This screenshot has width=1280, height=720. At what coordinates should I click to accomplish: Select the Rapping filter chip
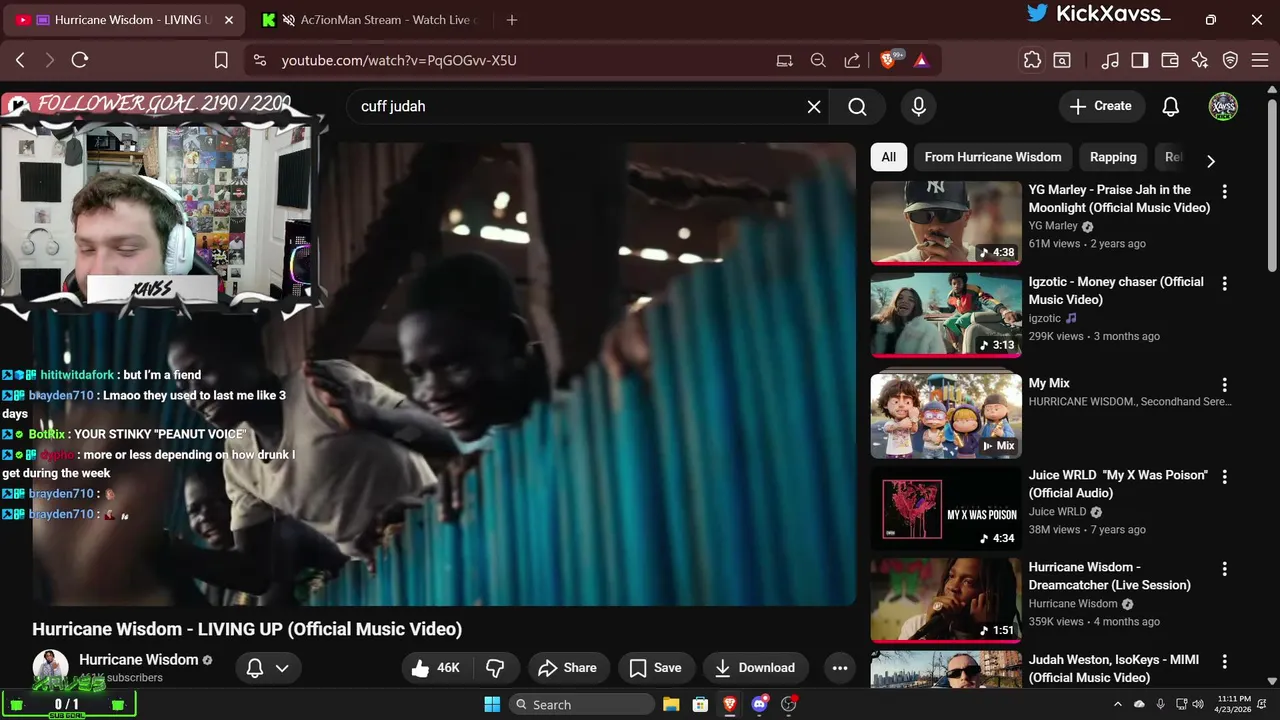tap(1113, 157)
